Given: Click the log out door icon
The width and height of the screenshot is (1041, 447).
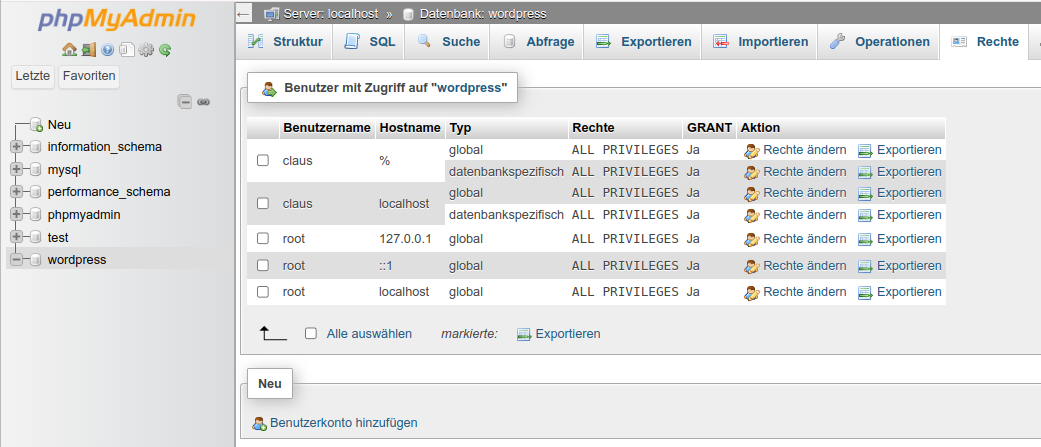Looking at the screenshot, I should (88, 49).
